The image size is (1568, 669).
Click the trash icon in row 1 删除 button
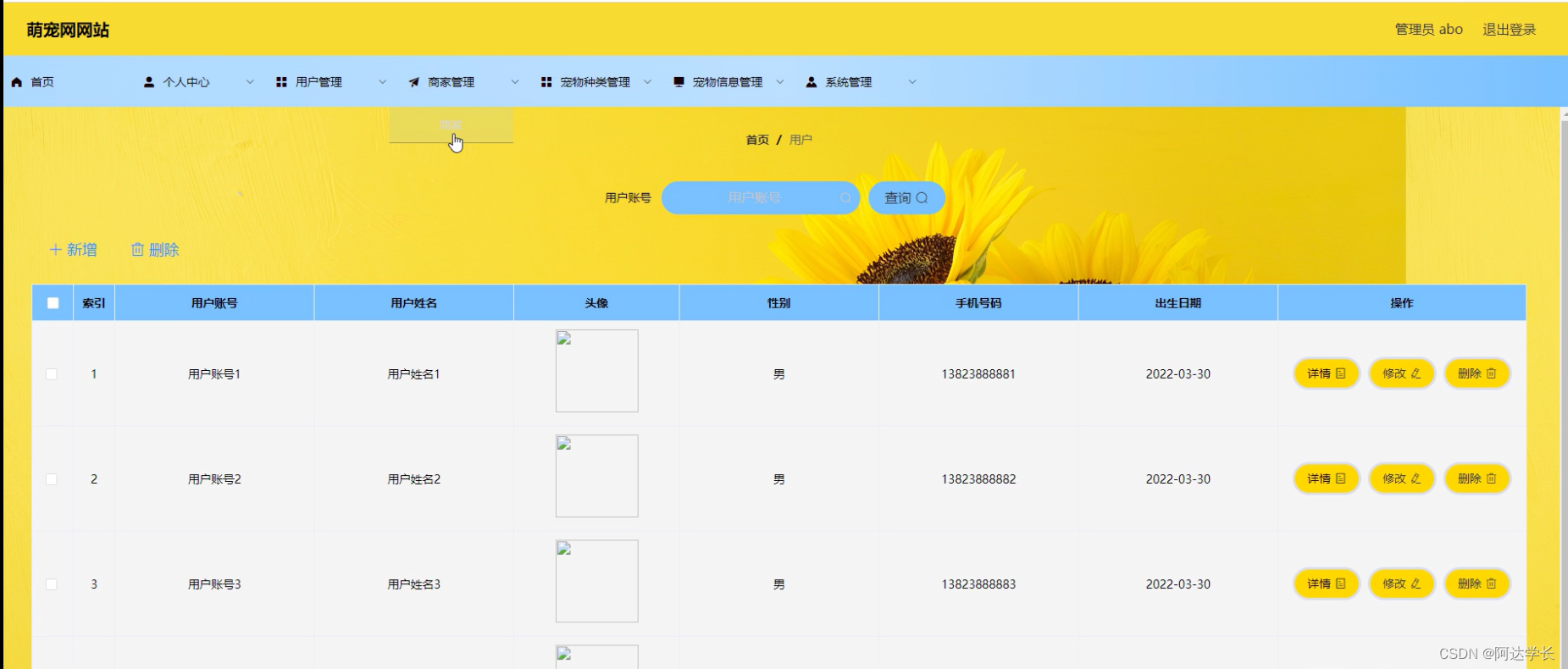[1492, 373]
